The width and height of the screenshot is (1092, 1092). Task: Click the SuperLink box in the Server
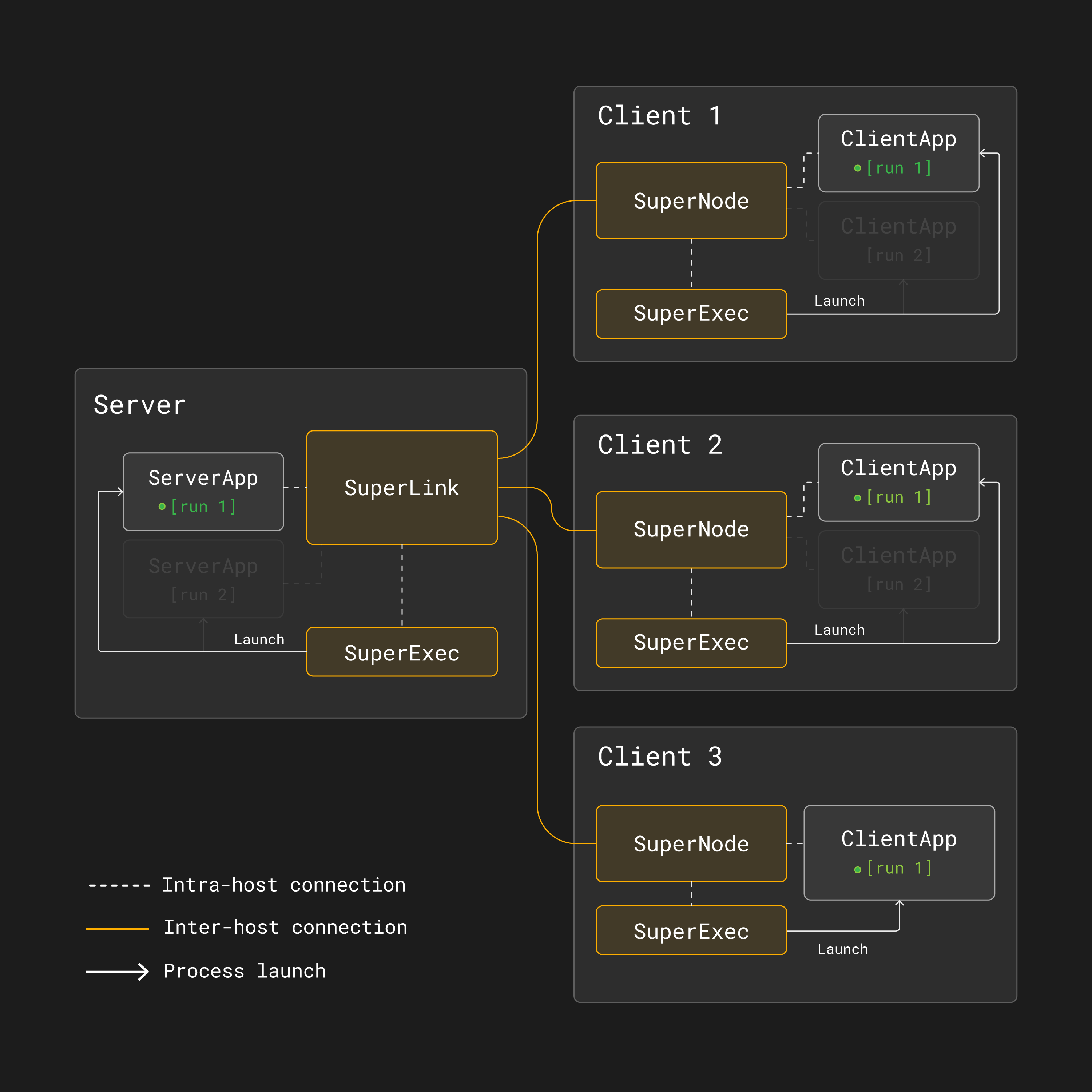[x=402, y=487]
